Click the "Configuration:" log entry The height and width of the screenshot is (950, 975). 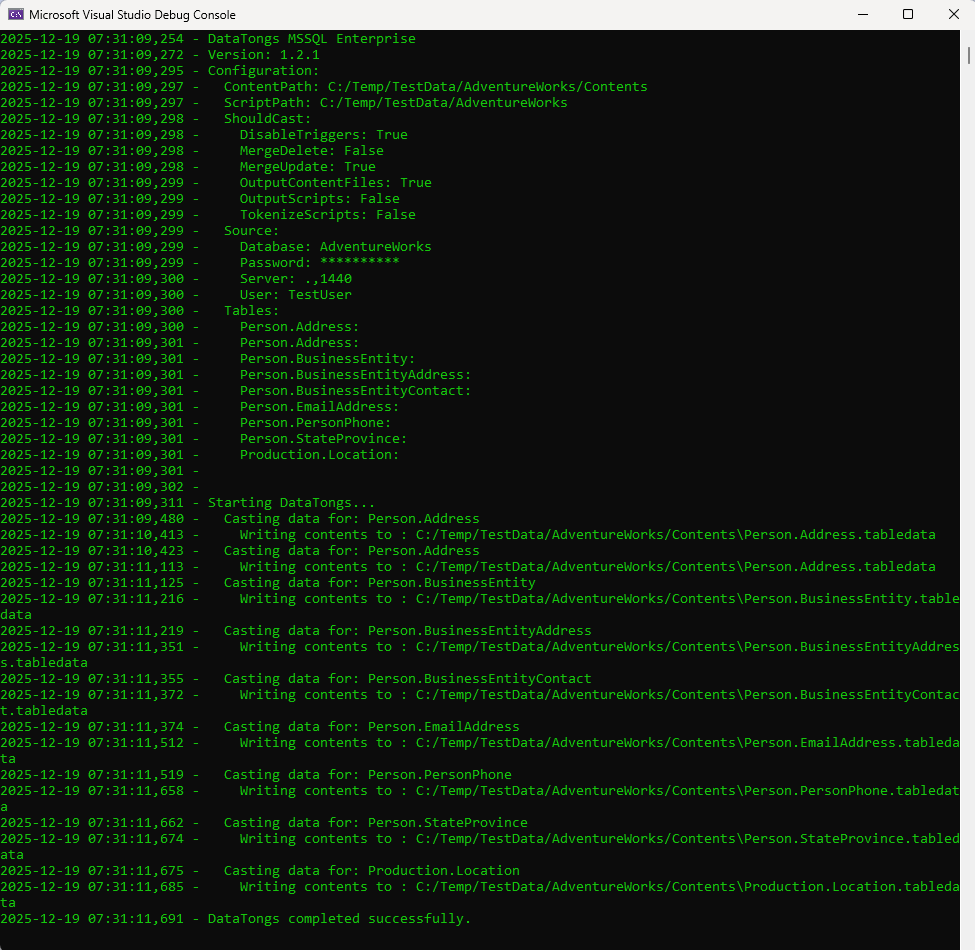[x=263, y=70]
